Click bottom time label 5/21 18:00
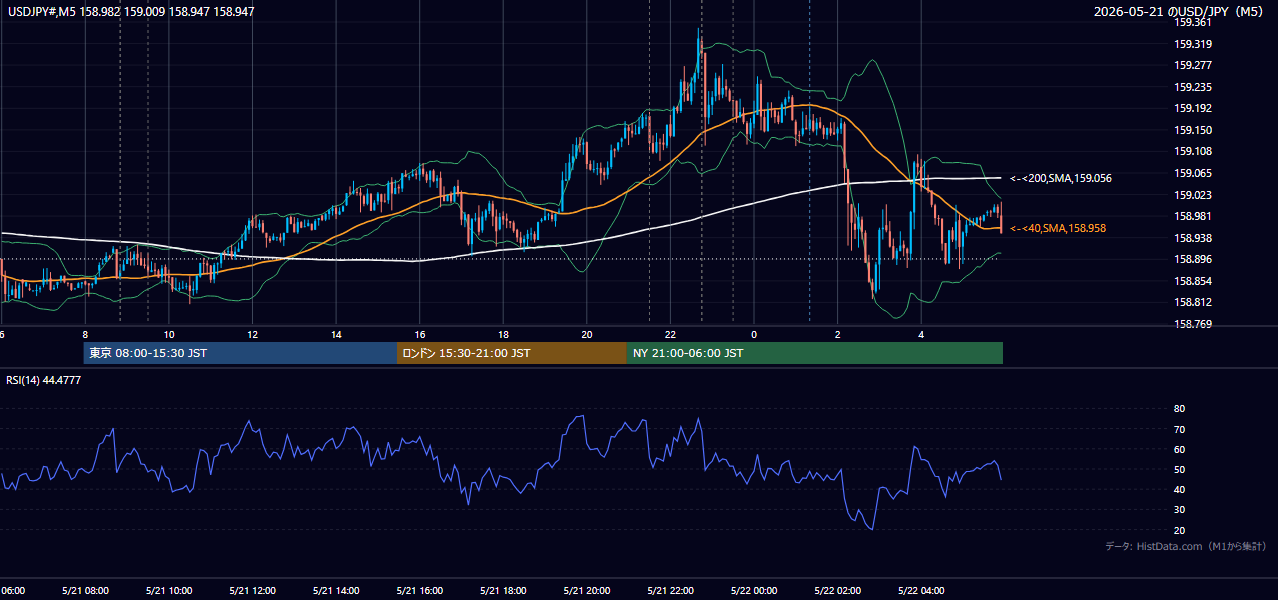 coord(503,590)
